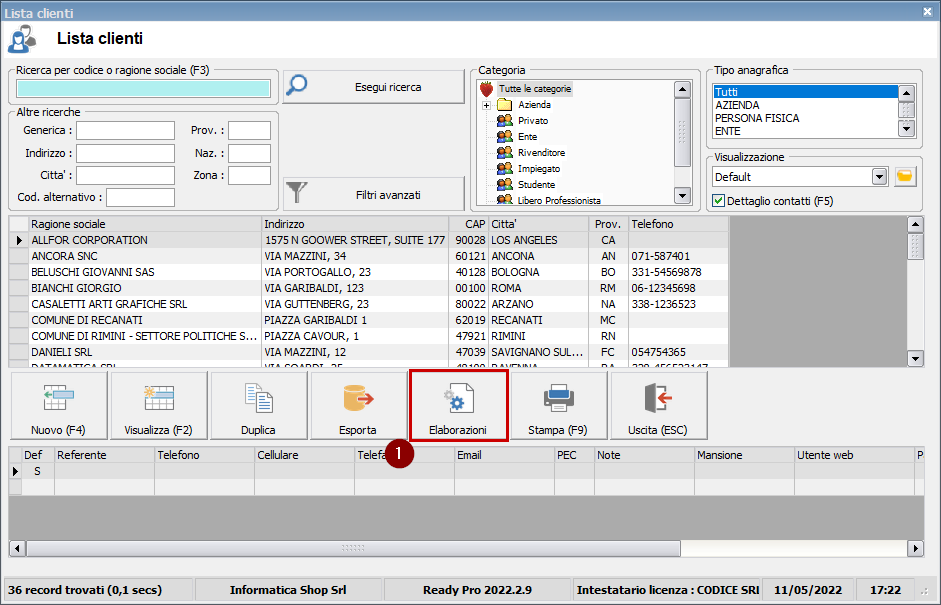The height and width of the screenshot is (605, 941).
Task: Click the Telefono header in client grid
Action: click(x=678, y=224)
